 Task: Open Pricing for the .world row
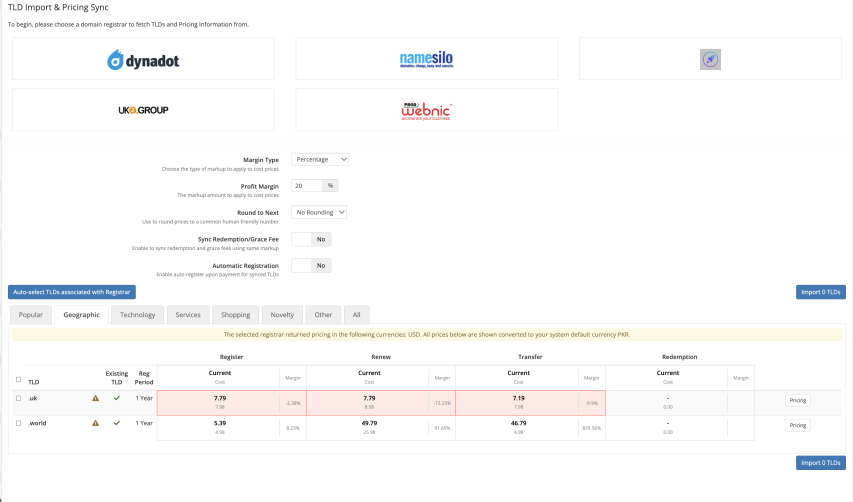798,425
